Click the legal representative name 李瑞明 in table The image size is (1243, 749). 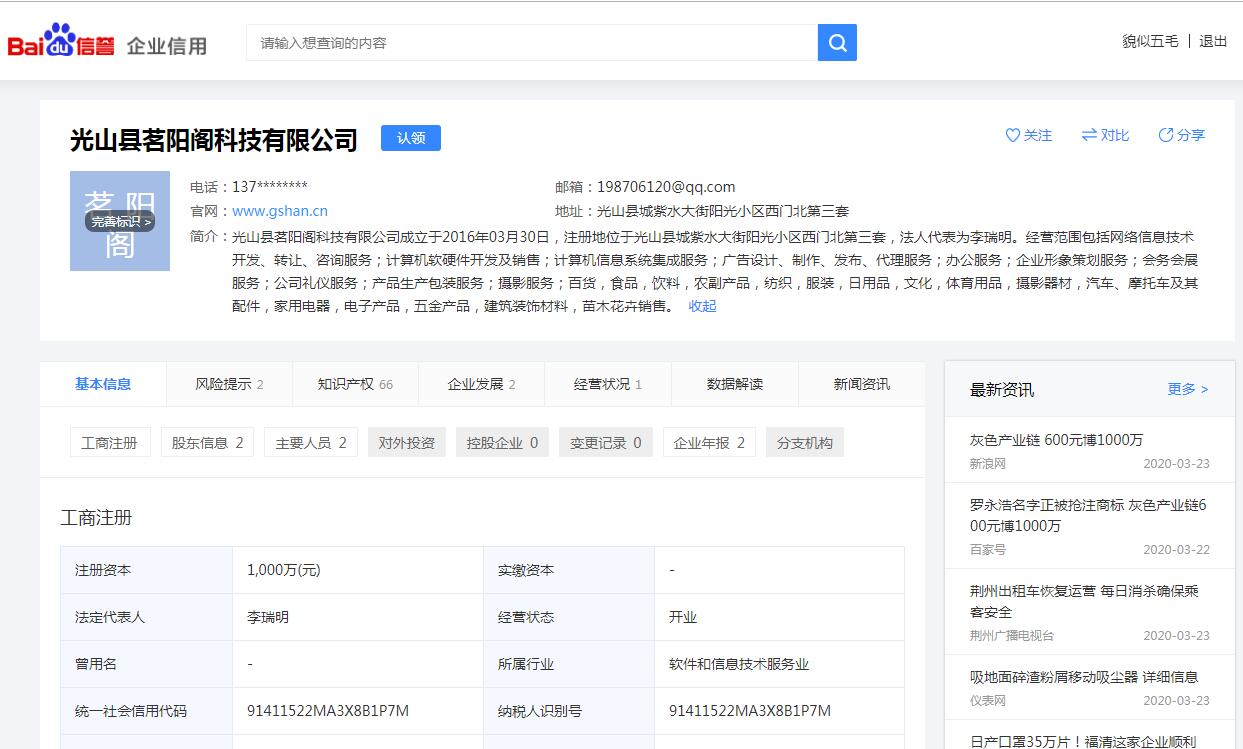pos(268,617)
